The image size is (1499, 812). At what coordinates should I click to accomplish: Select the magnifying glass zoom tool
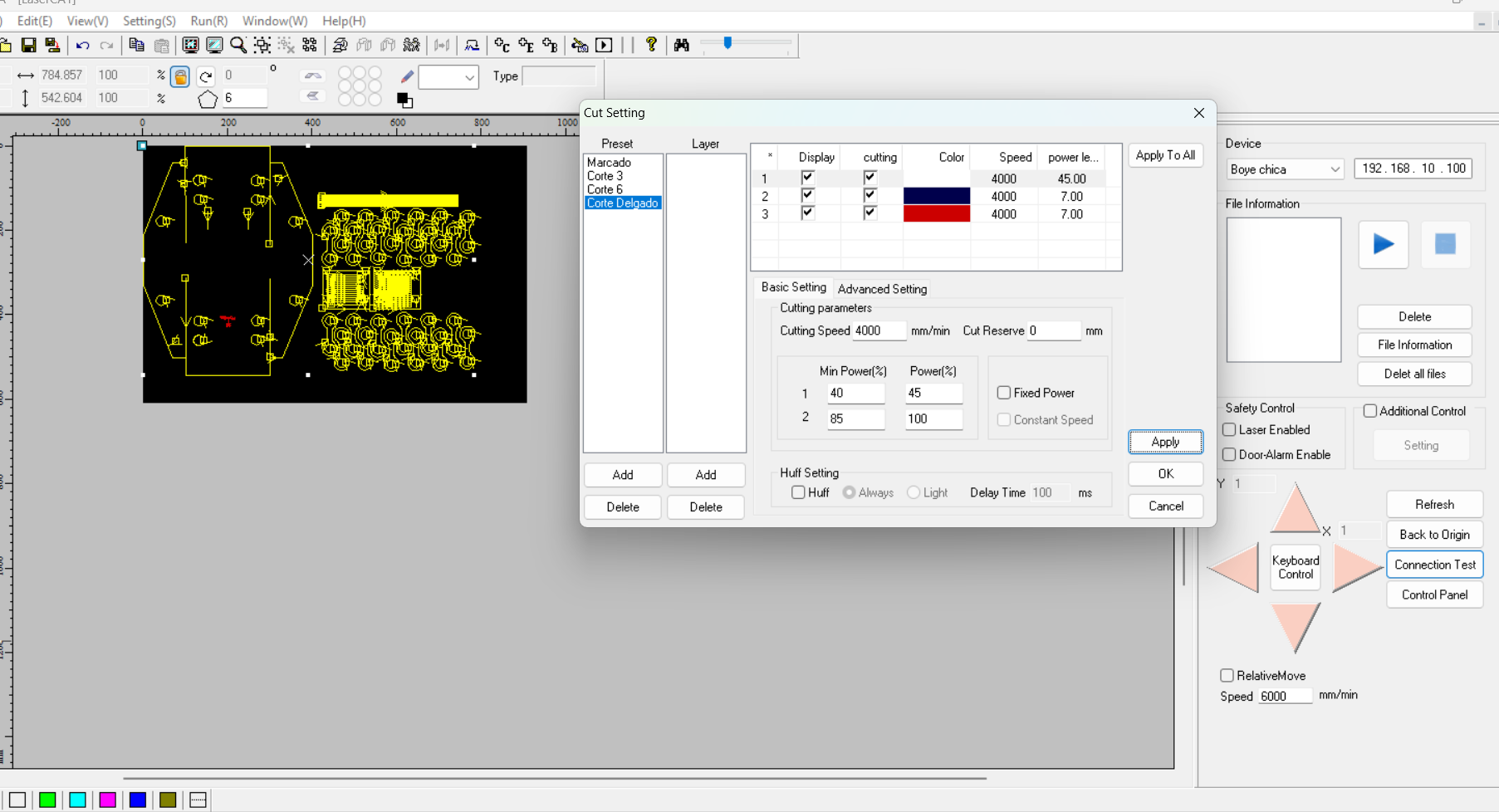pos(238,45)
